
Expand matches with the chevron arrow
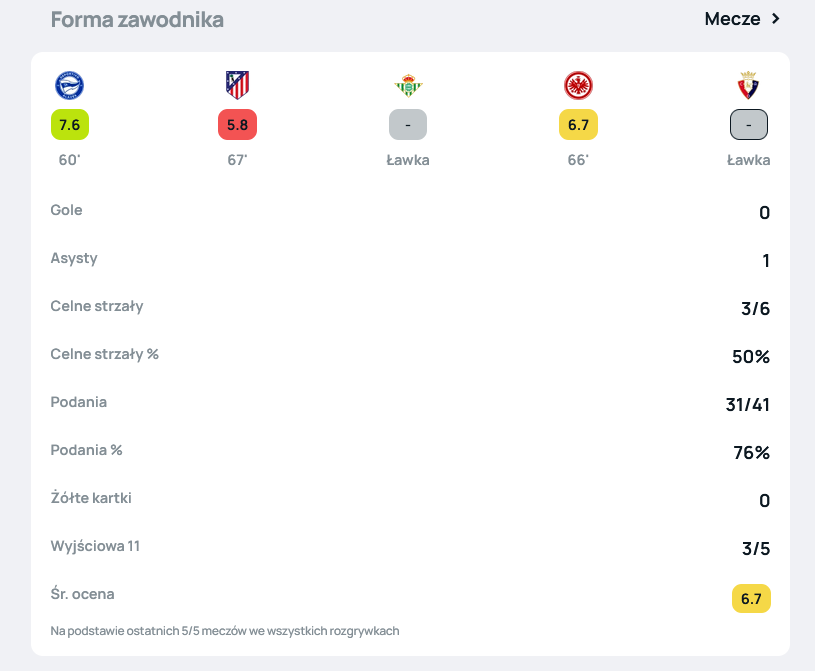(x=775, y=19)
